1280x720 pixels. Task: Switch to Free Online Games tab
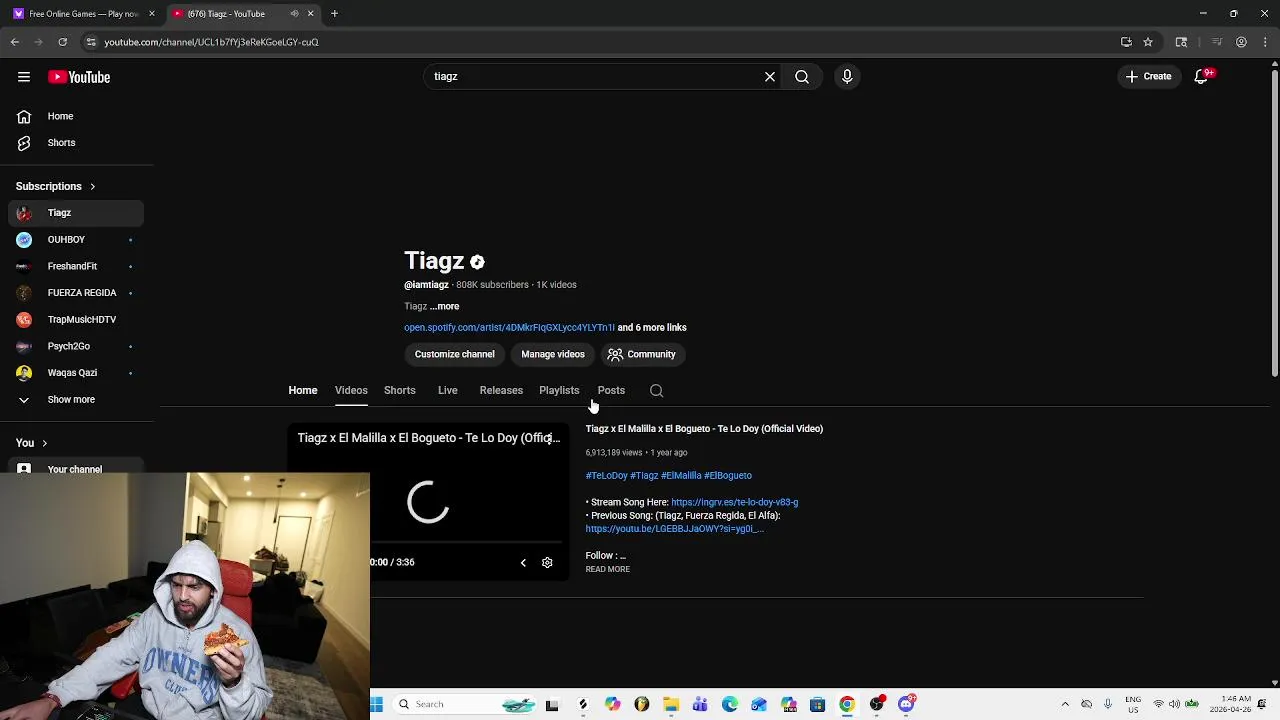tap(84, 14)
